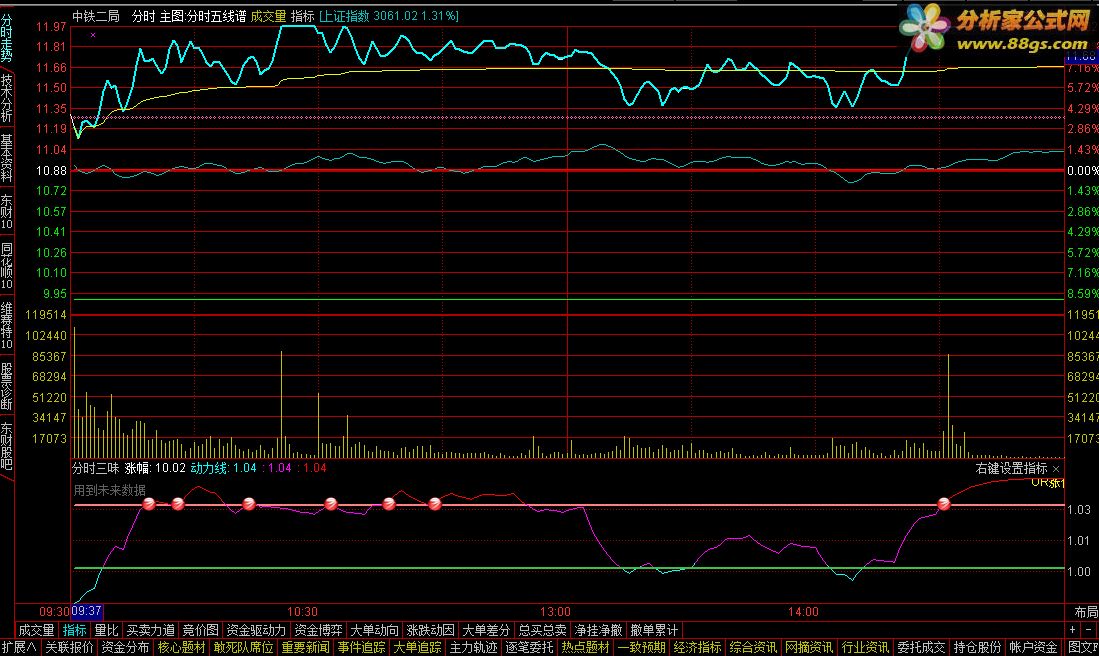Open the 资金驱动力 tab
The height and width of the screenshot is (656, 1099).
click(x=256, y=629)
